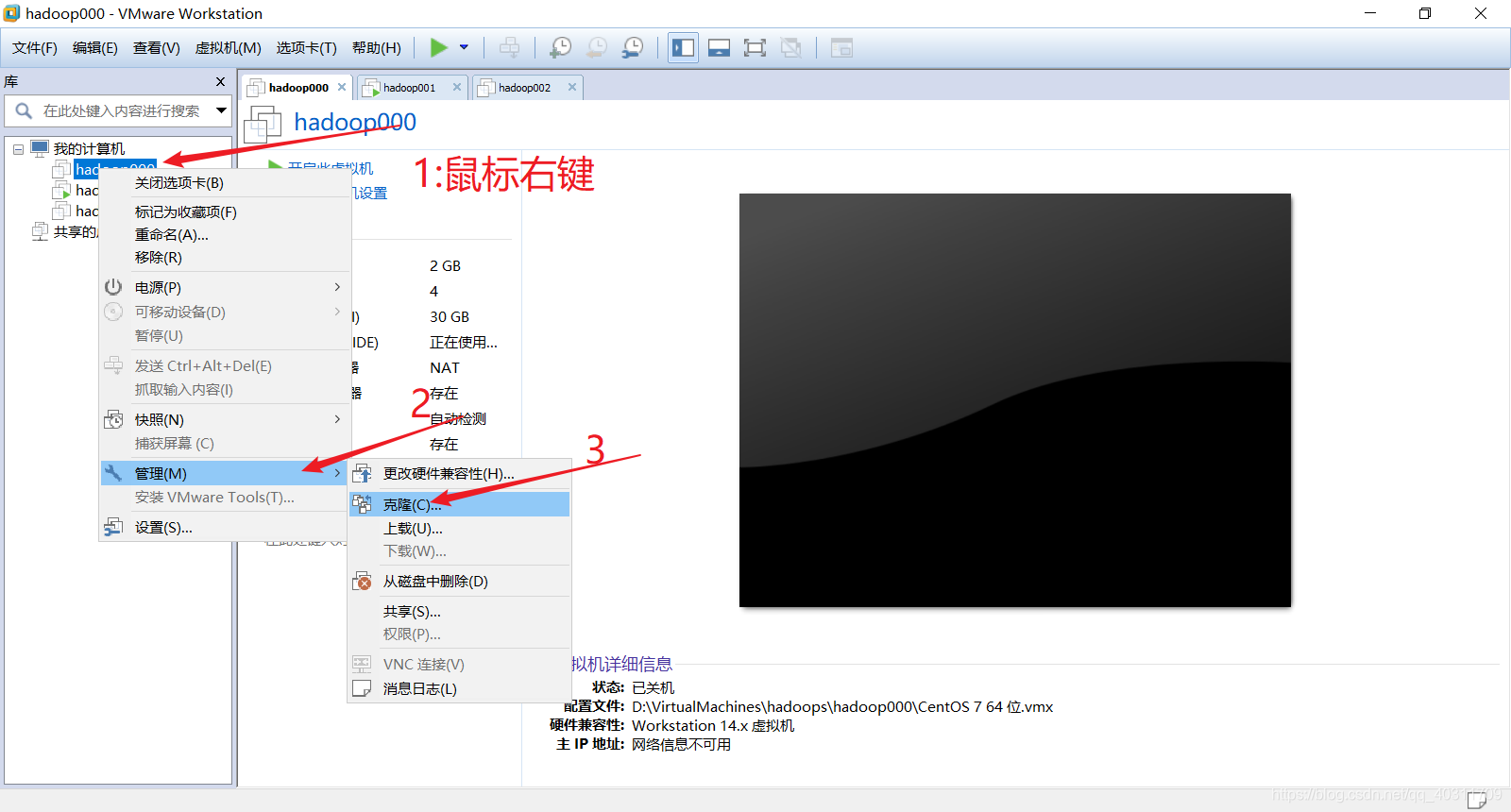Image resolution: width=1511 pixels, height=812 pixels.
Task: Click Send Ctrl+Alt+Del toolbar icon
Action: pyautogui.click(x=509, y=47)
